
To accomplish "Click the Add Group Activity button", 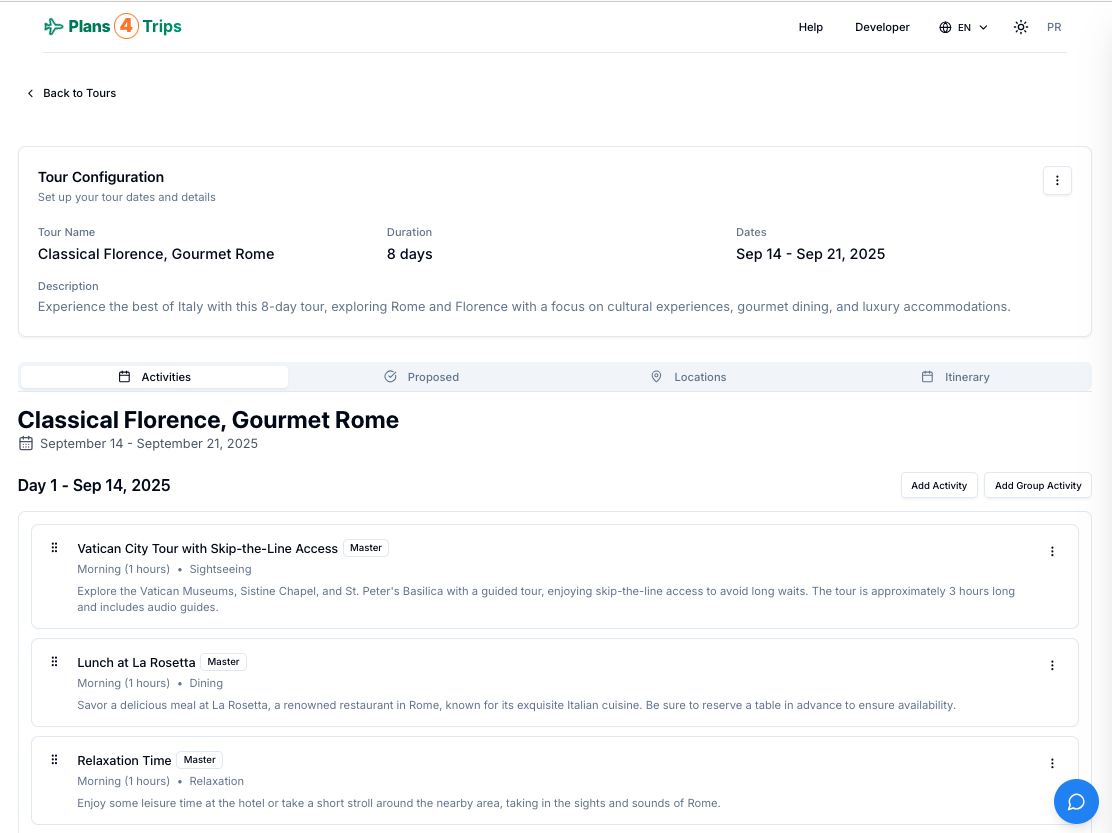I will coord(1037,485).
